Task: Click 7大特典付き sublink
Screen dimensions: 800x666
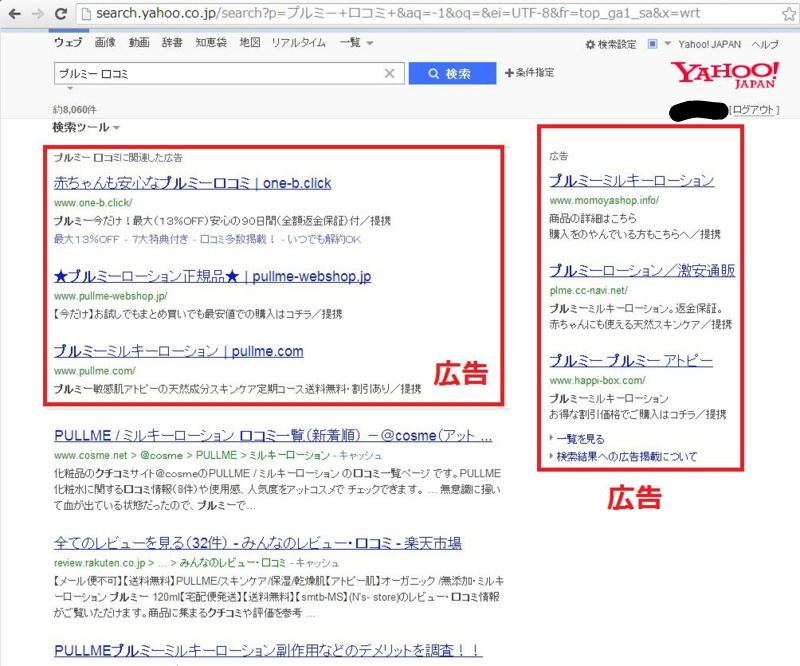Action: pos(160,239)
